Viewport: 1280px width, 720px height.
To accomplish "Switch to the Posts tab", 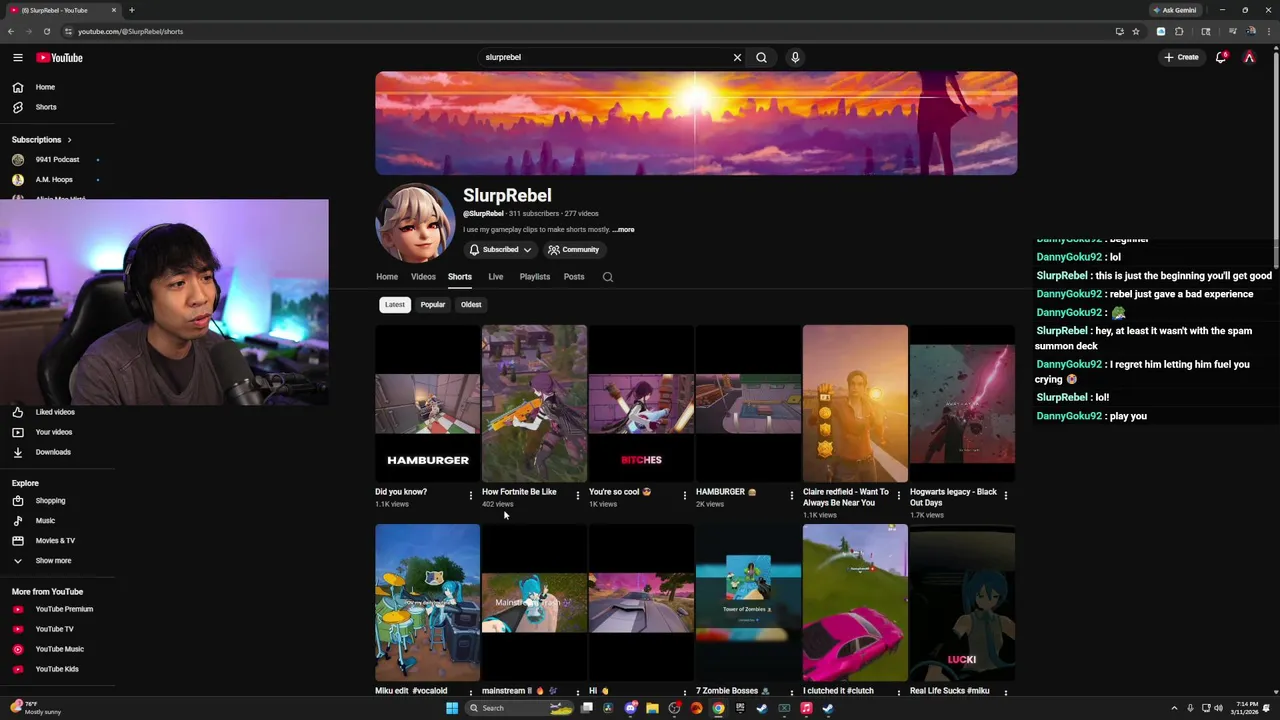I will 574,277.
